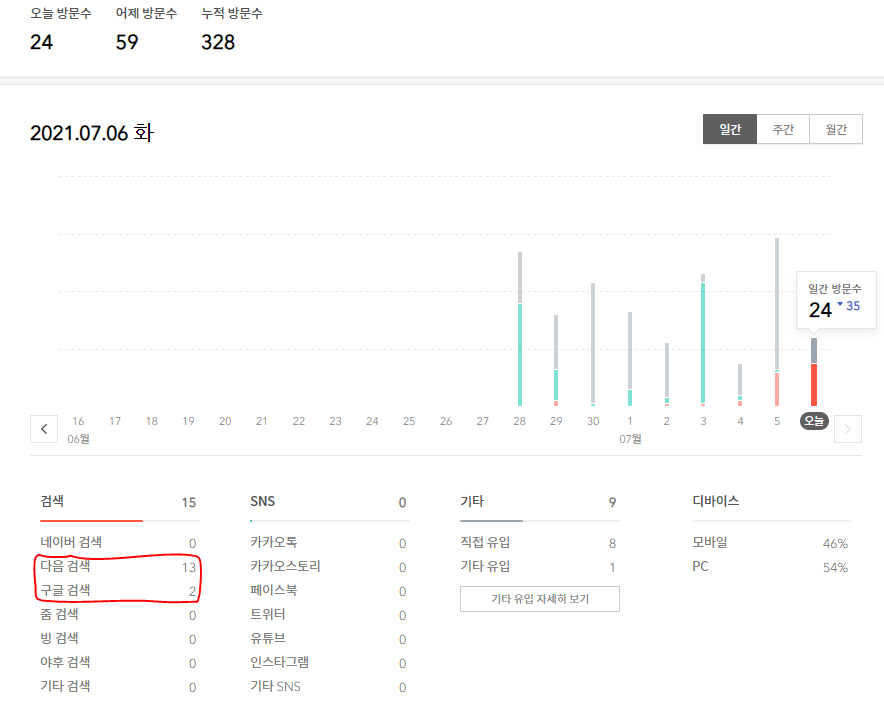Click the 인스타그램 row
This screenshot has width=884, height=711.
tap(329, 663)
